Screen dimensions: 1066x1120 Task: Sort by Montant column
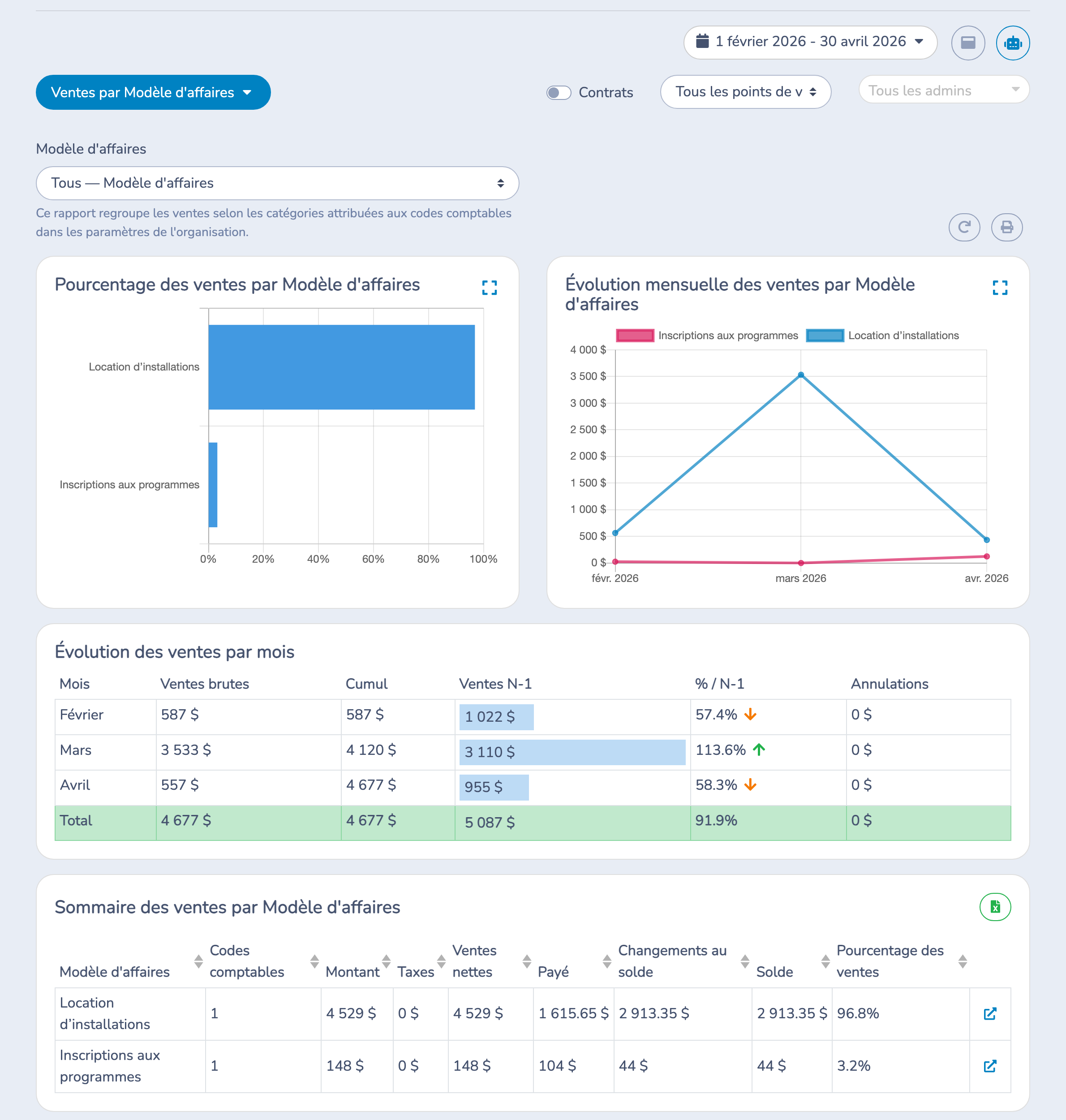point(387,961)
